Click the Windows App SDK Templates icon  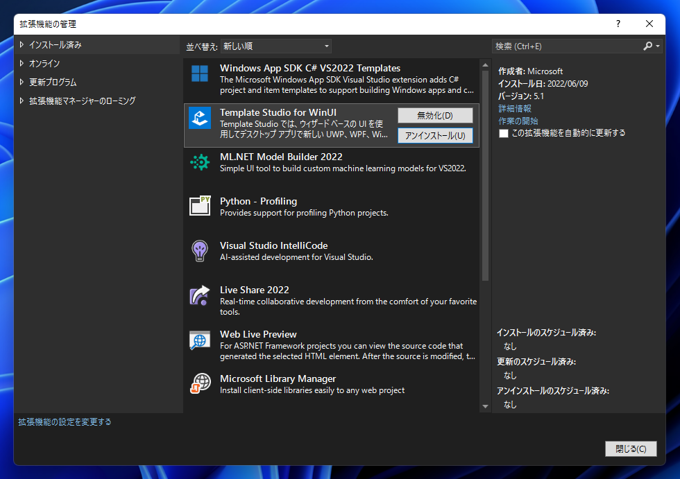click(x=199, y=74)
